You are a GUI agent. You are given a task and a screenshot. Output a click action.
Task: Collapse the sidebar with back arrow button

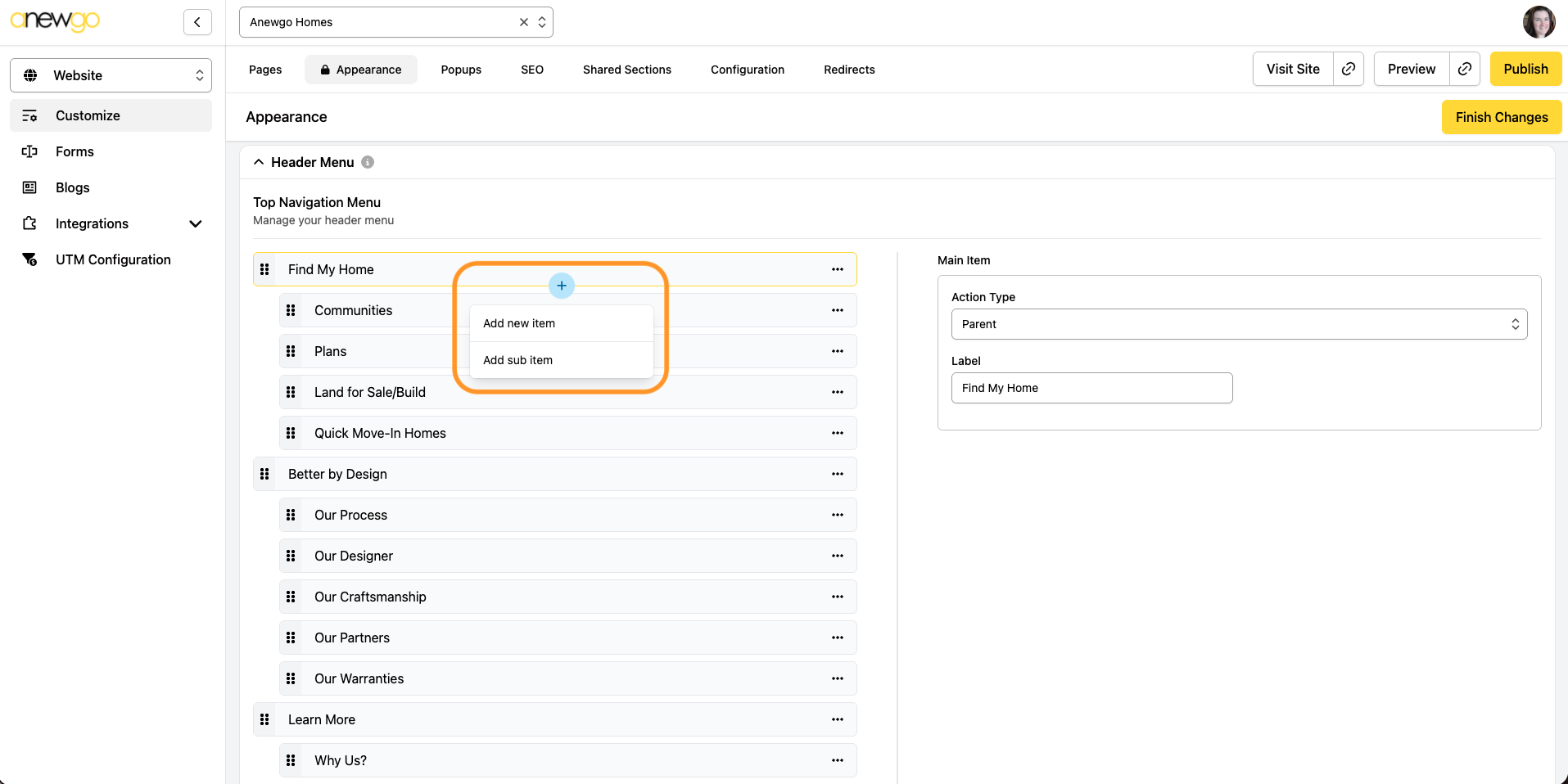pos(197,22)
